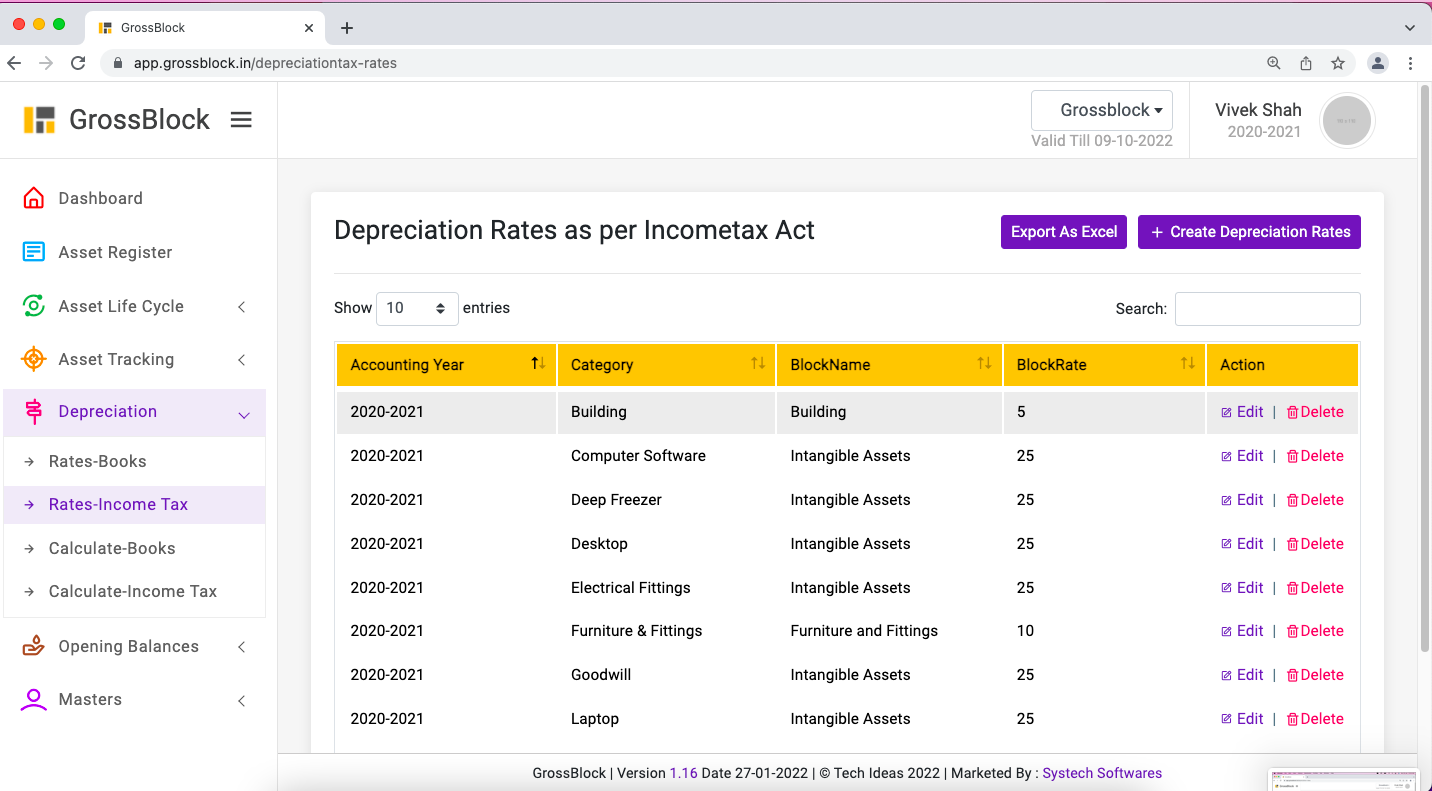Click the hamburger menu icon beside GrossBlock
Image resolution: width=1432 pixels, height=791 pixels.
(241, 120)
